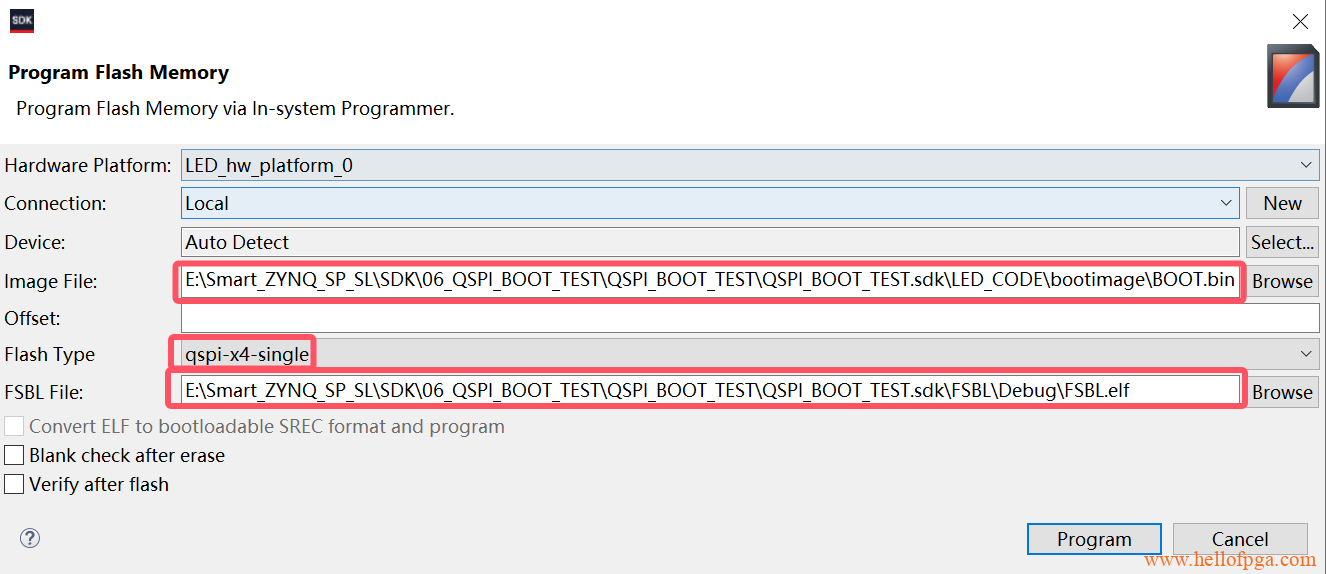Click the flash memory card icon
Image resolution: width=1326 pixels, height=574 pixels.
(1292, 76)
